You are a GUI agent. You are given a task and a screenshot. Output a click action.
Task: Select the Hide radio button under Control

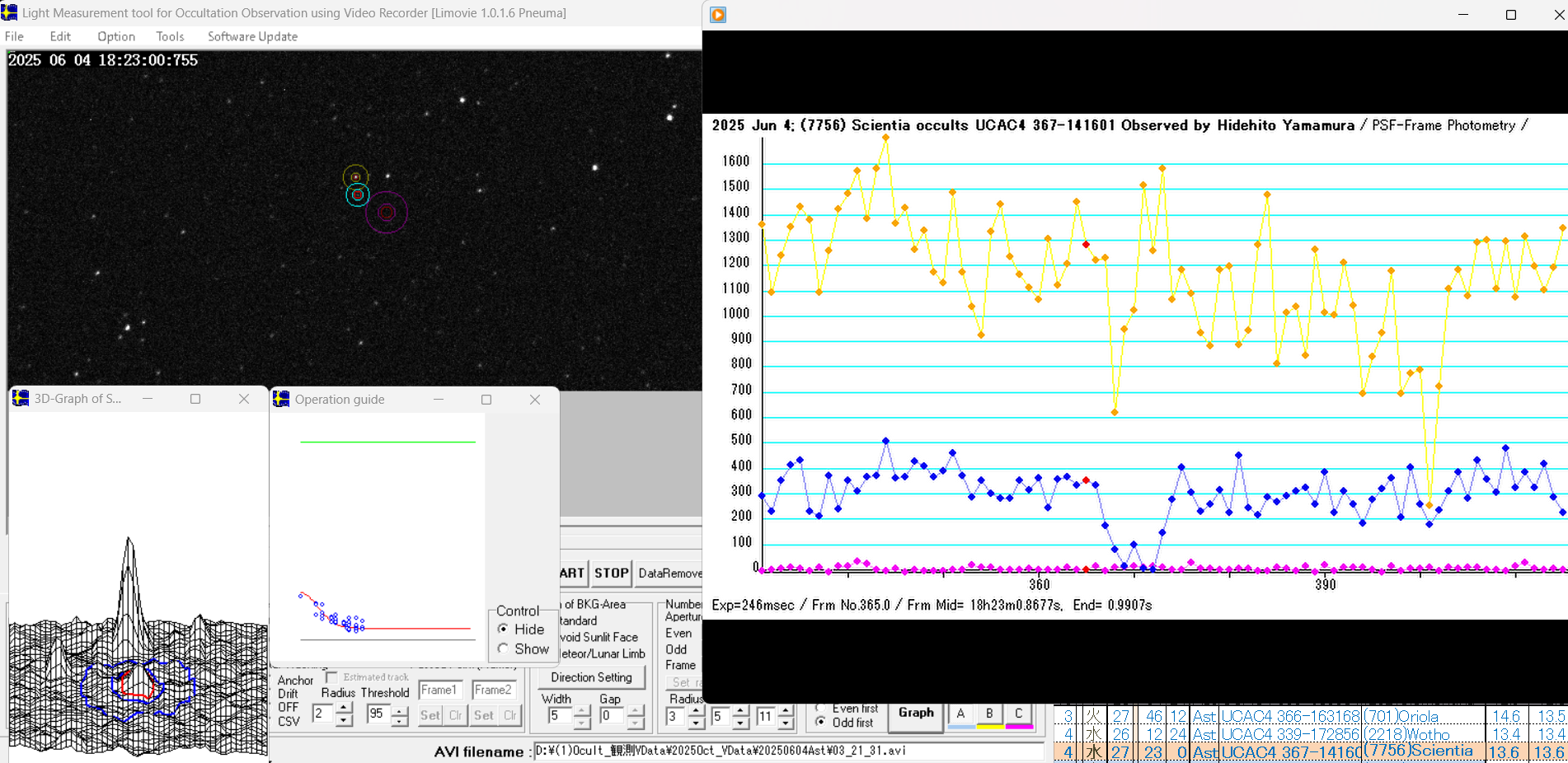(503, 630)
